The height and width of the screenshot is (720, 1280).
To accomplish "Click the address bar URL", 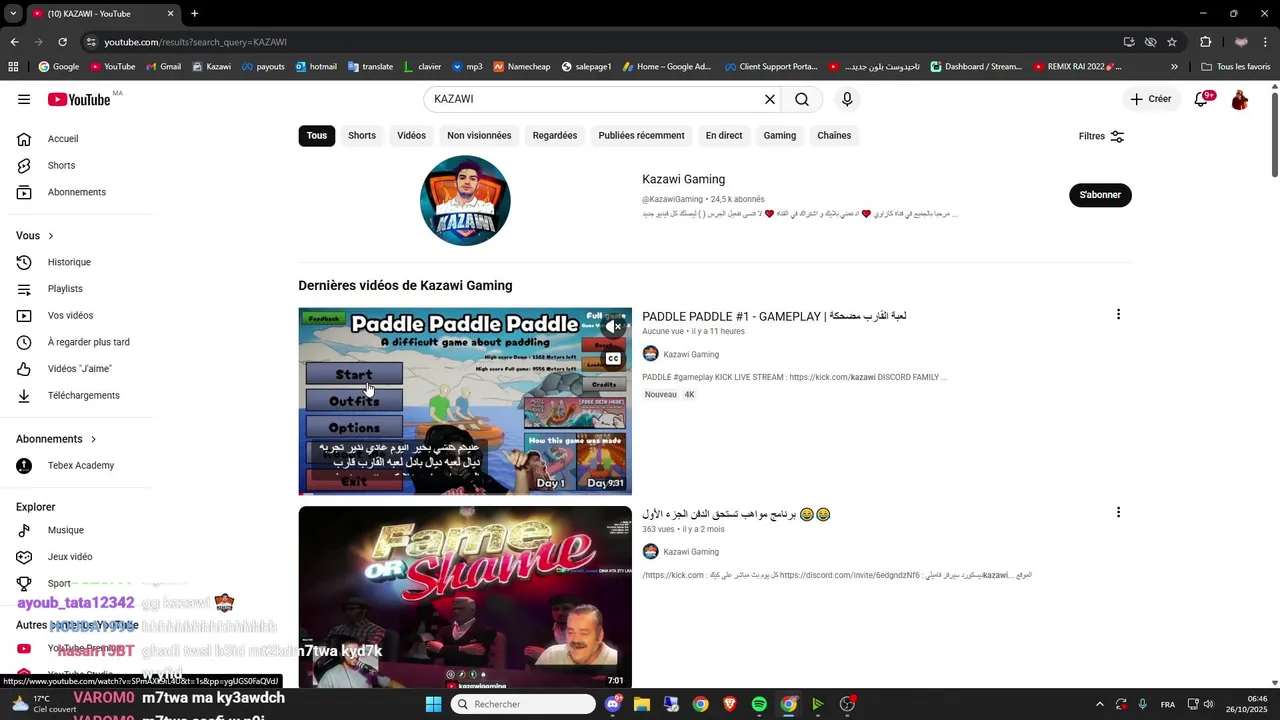I will [x=195, y=42].
